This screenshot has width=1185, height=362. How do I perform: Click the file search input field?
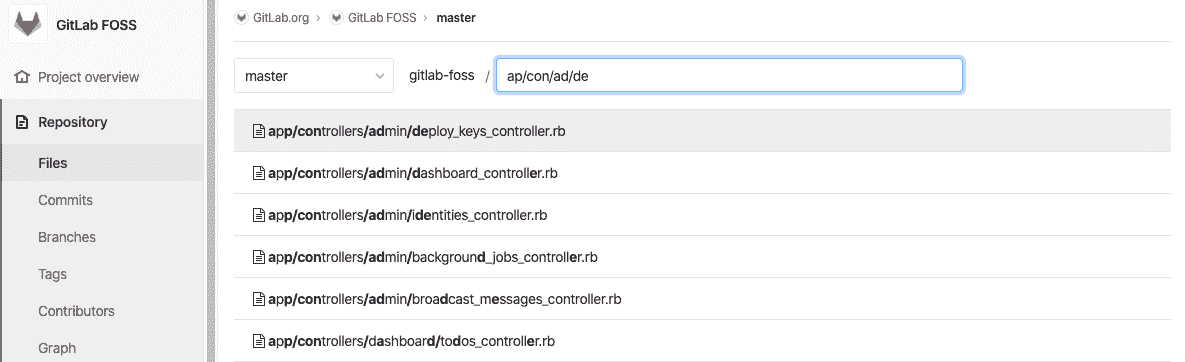[729, 76]
